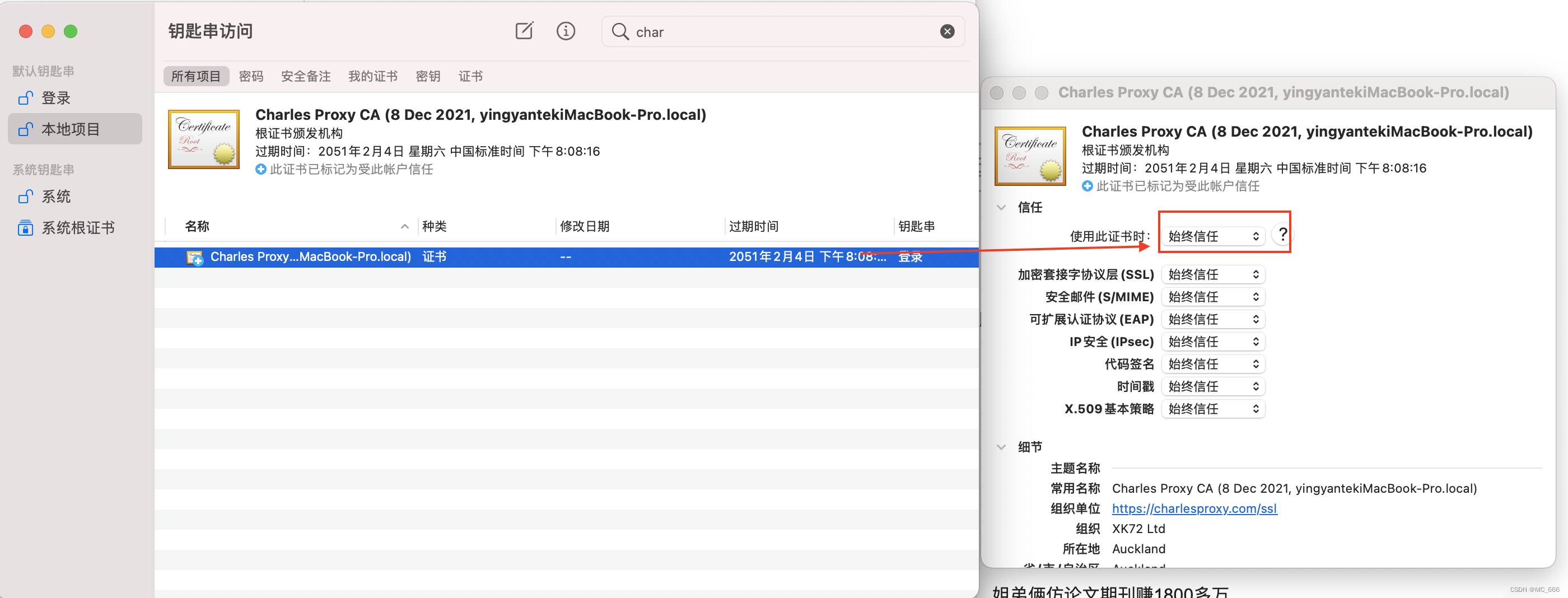The image size is (1568, 598).
Task: Select the 本地项目 keychain
Action: (75, 129)
